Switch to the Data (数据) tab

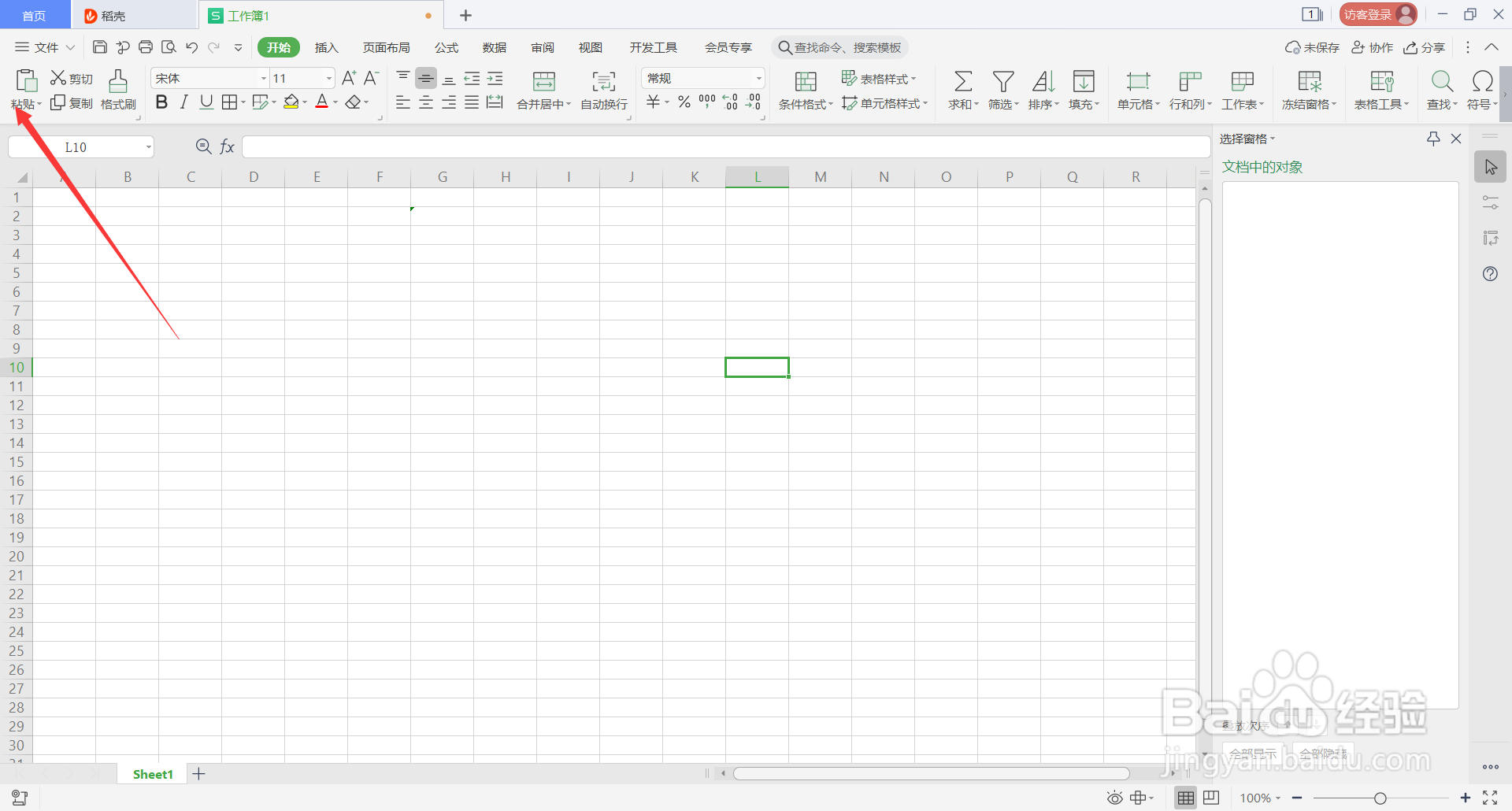coord(495,47)
